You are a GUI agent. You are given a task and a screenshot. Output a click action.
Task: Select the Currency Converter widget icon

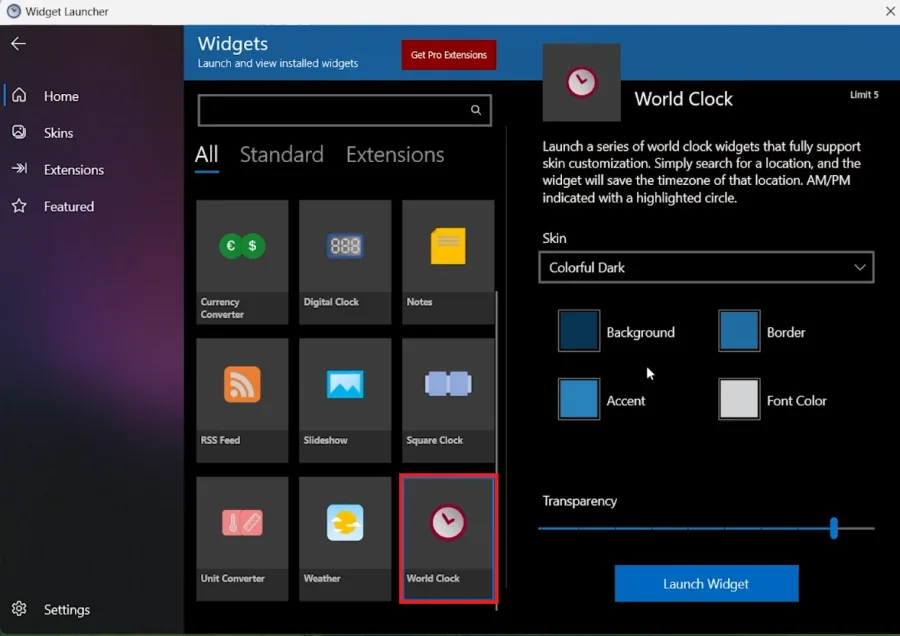tap(242, 246)
